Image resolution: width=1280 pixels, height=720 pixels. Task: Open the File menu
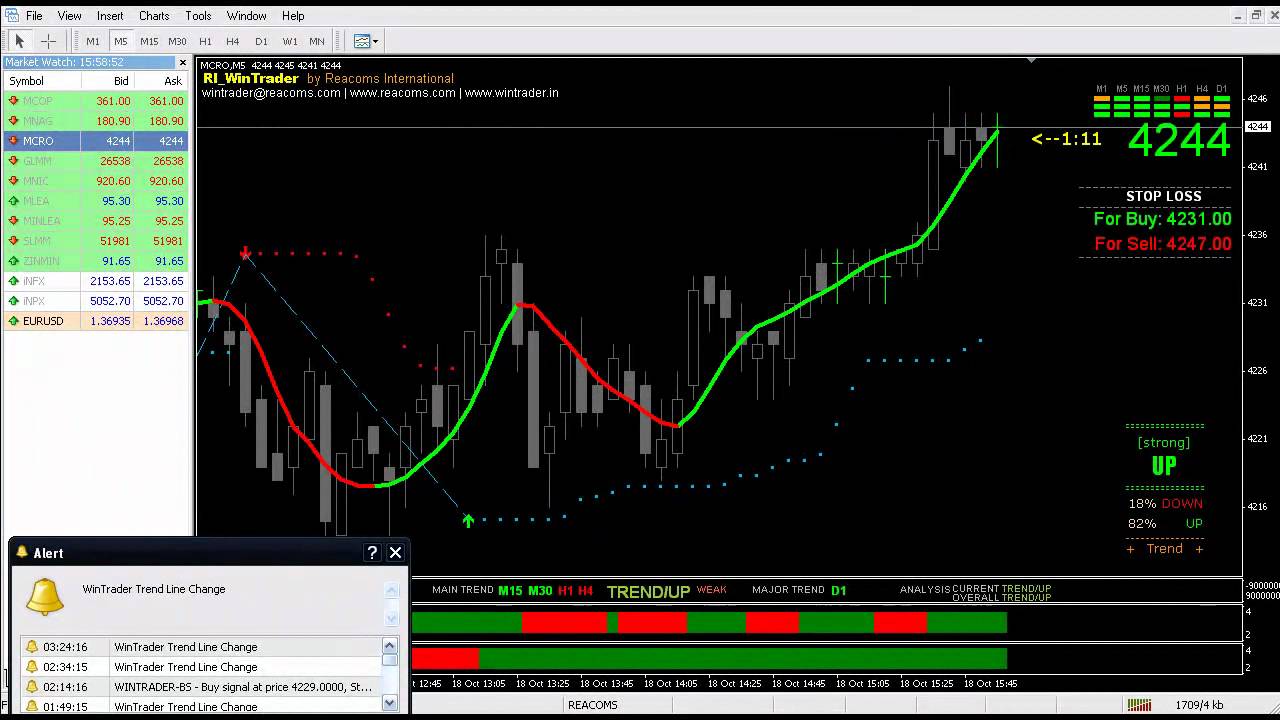[34, 16]
